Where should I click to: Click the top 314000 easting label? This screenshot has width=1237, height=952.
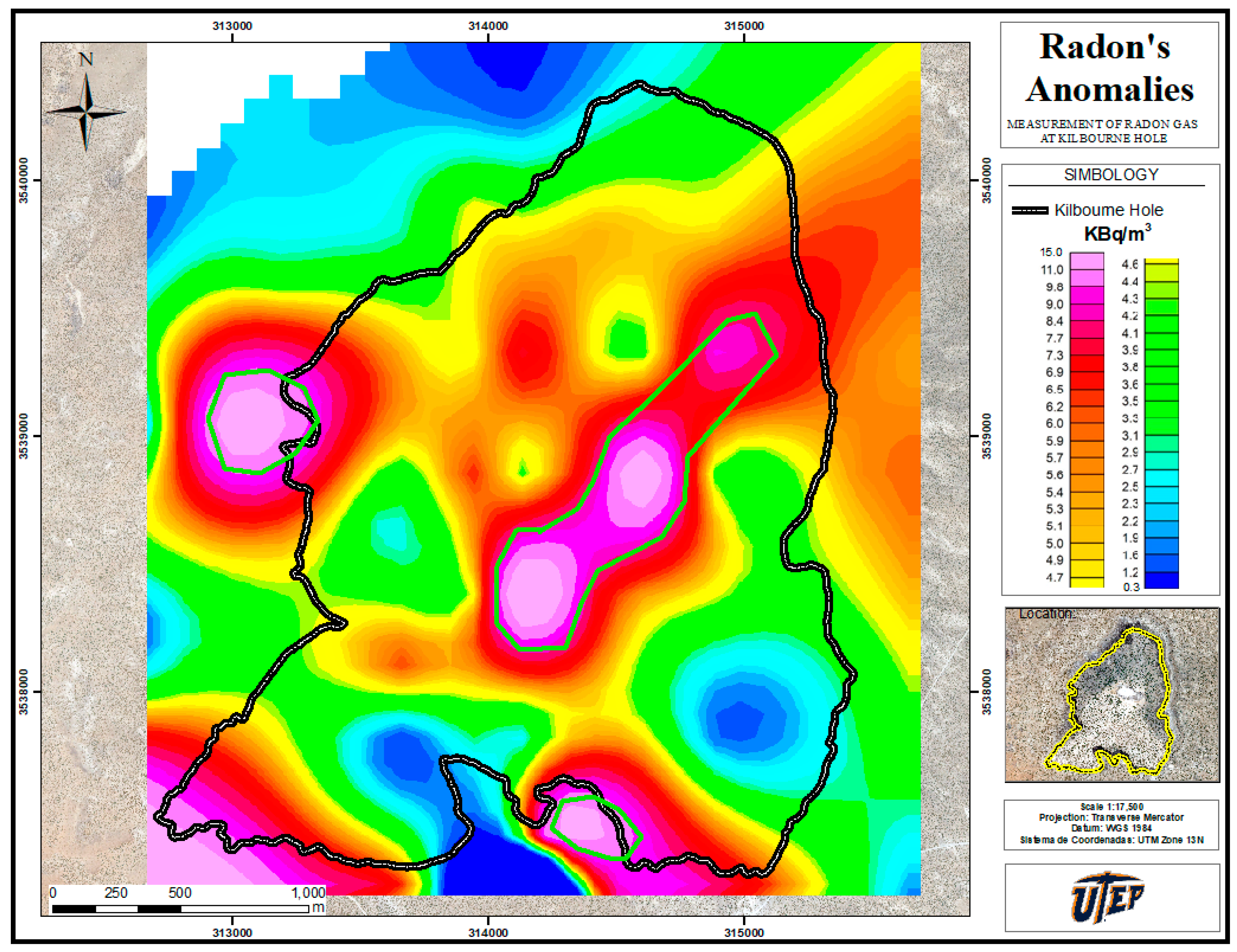pyautogui.click(x=488, y=26)
